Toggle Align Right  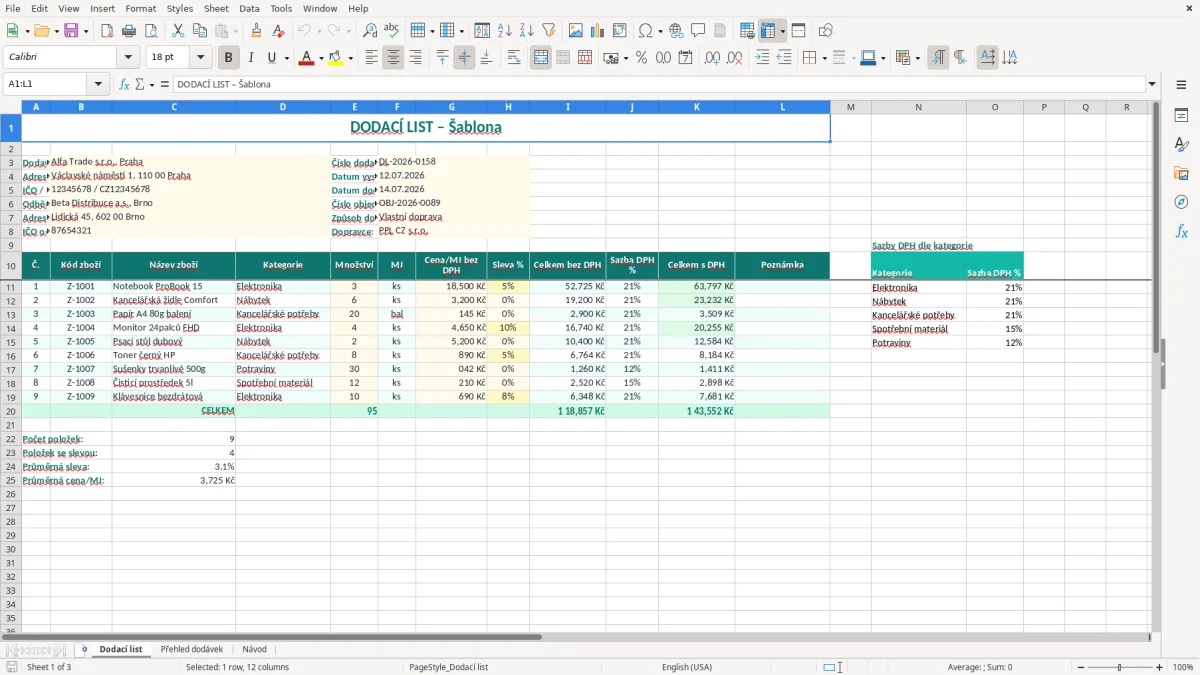(415, 58)
